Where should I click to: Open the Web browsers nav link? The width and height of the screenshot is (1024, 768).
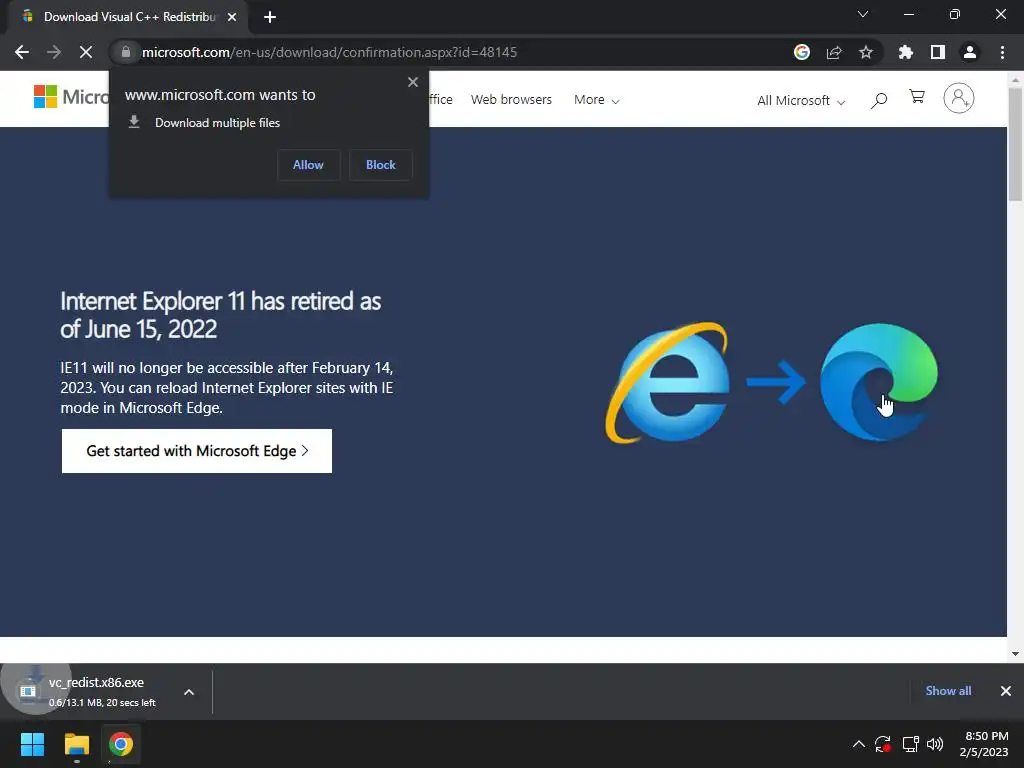(x=511, y=100)
